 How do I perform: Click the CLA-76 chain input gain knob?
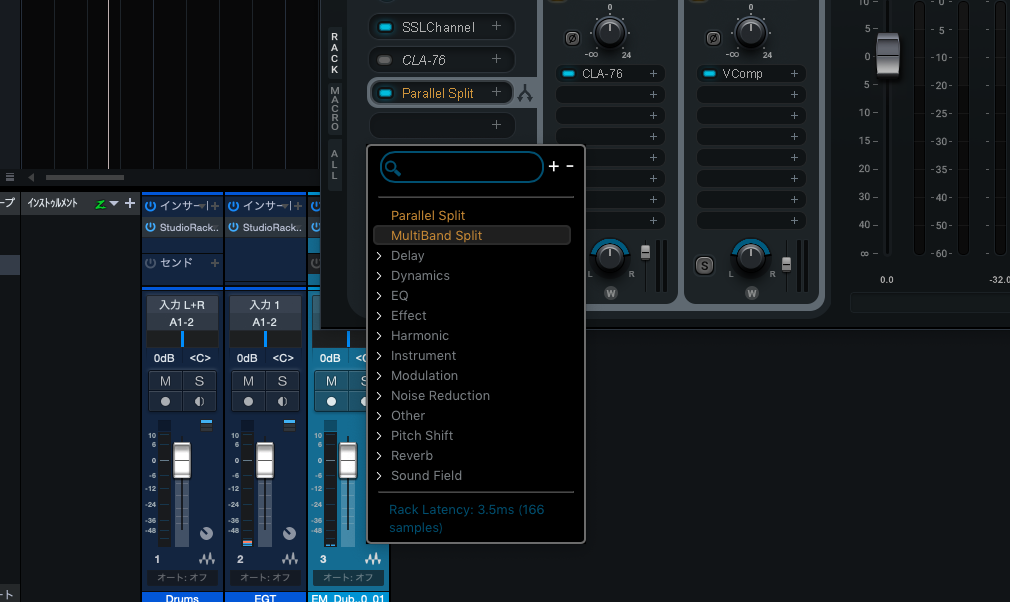pyautogui.click(x=609, y=32)
